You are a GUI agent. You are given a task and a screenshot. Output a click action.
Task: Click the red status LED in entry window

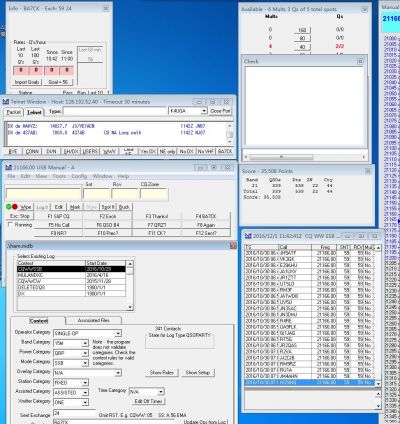pos(15,207)
